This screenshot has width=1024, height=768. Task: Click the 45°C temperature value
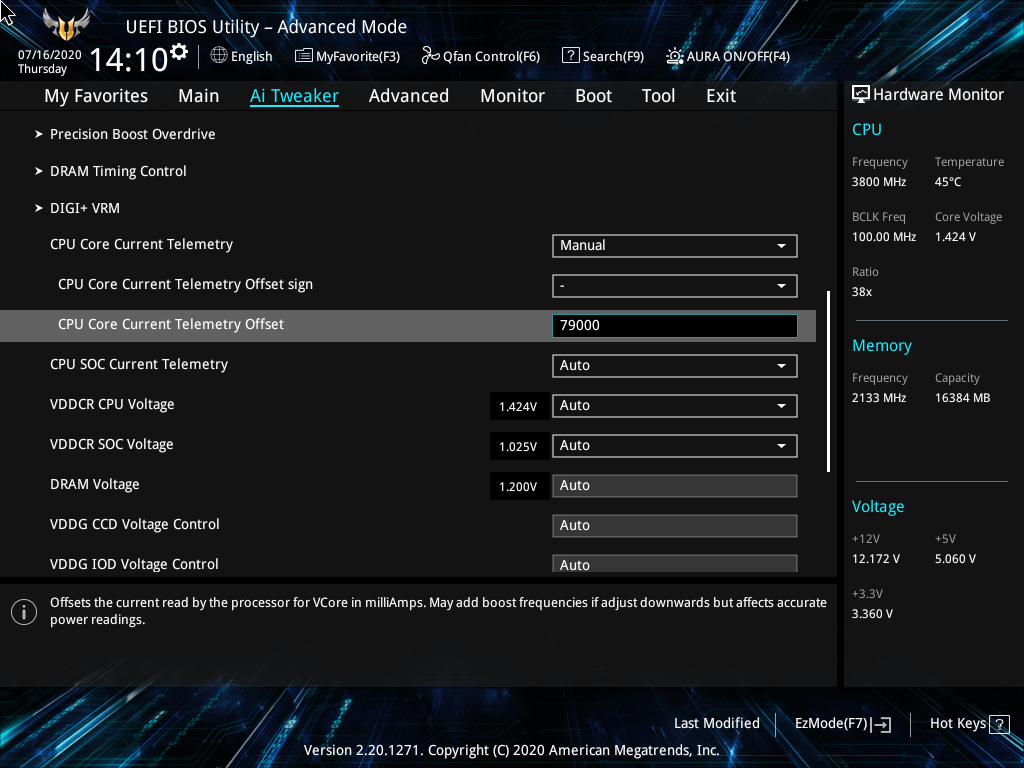[x=948, y=182]
